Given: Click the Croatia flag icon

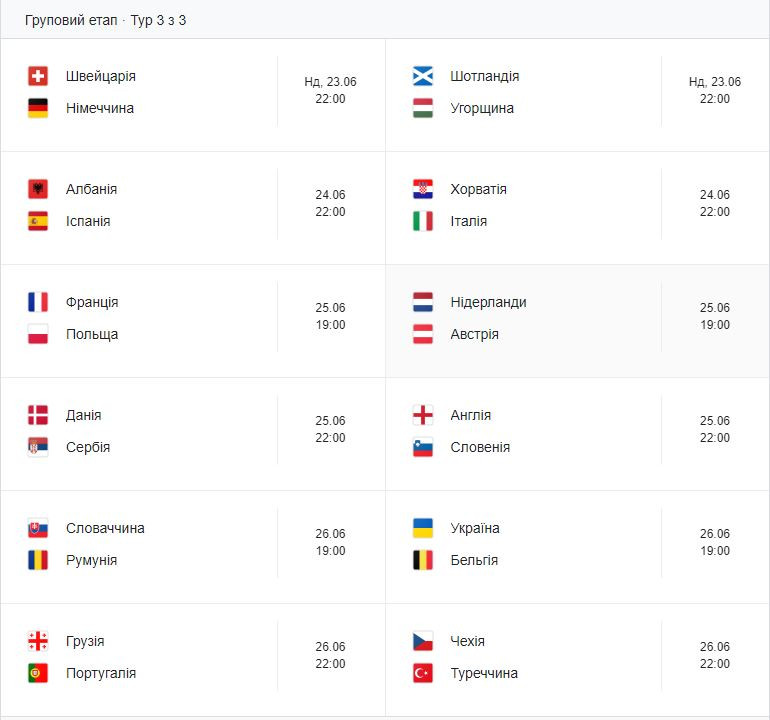Looking at the screenshot, I should pyautogui.click(x=422, y=189).
